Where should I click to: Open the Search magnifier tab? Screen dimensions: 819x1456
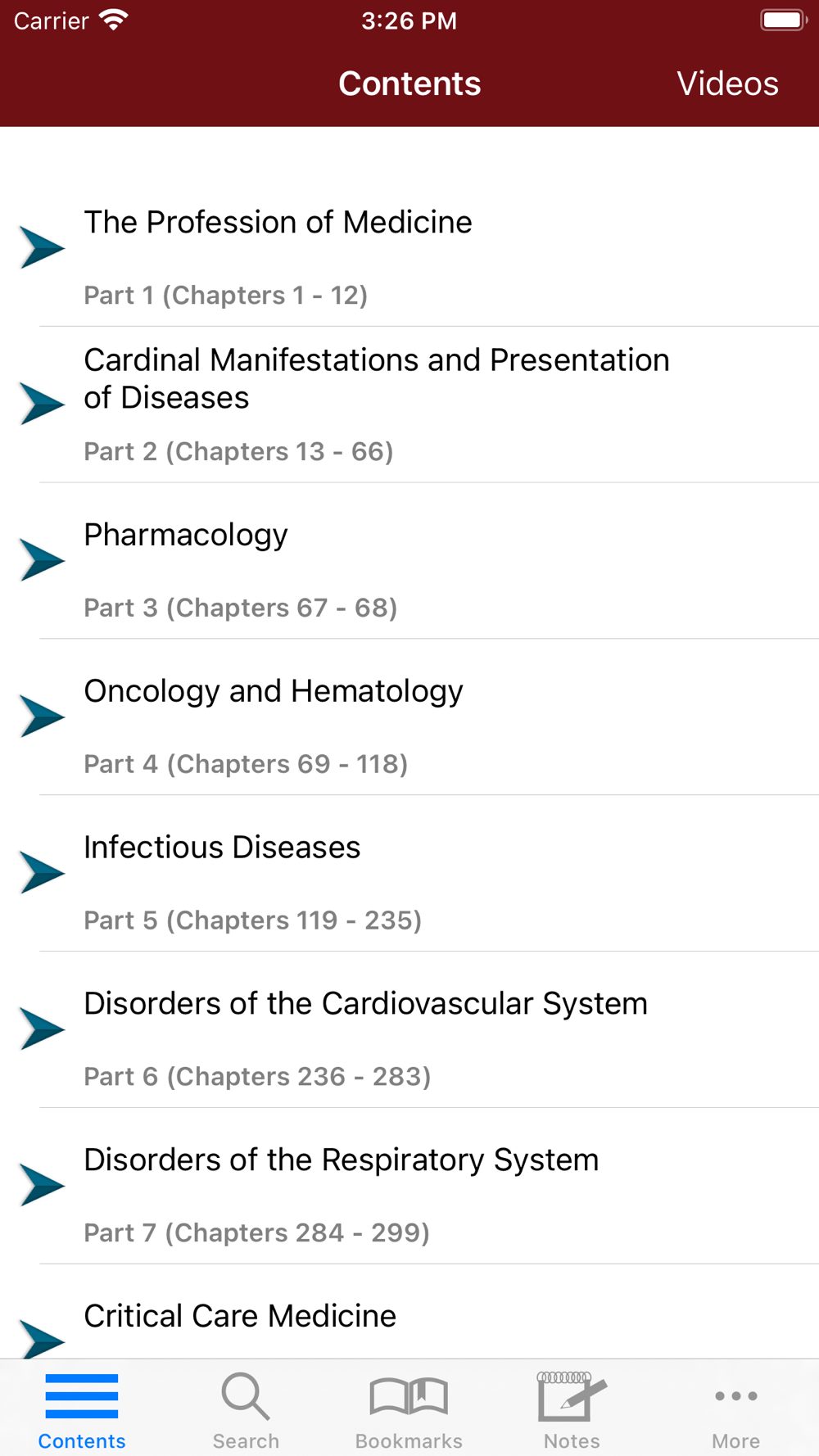[245, 1396]
